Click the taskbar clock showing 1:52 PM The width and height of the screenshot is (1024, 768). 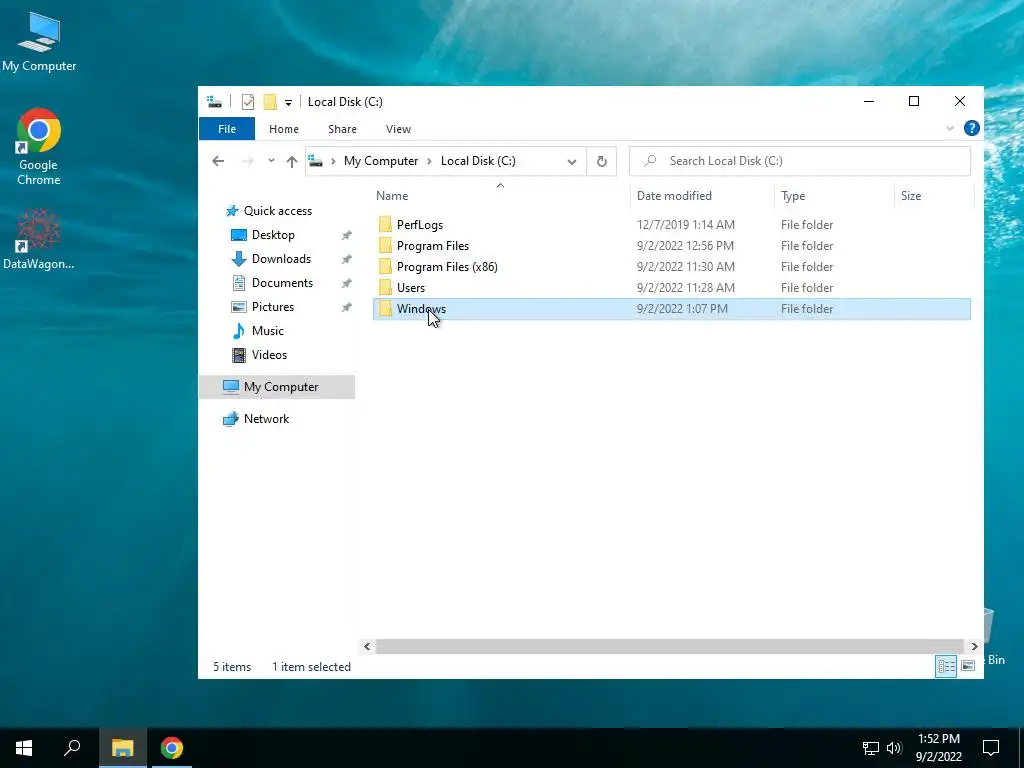938,748
